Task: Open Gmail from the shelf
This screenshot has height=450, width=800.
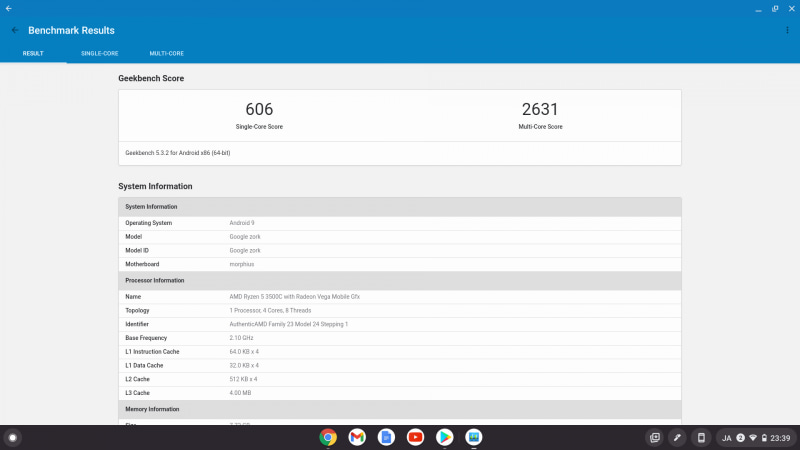Action: coord(357,437)
